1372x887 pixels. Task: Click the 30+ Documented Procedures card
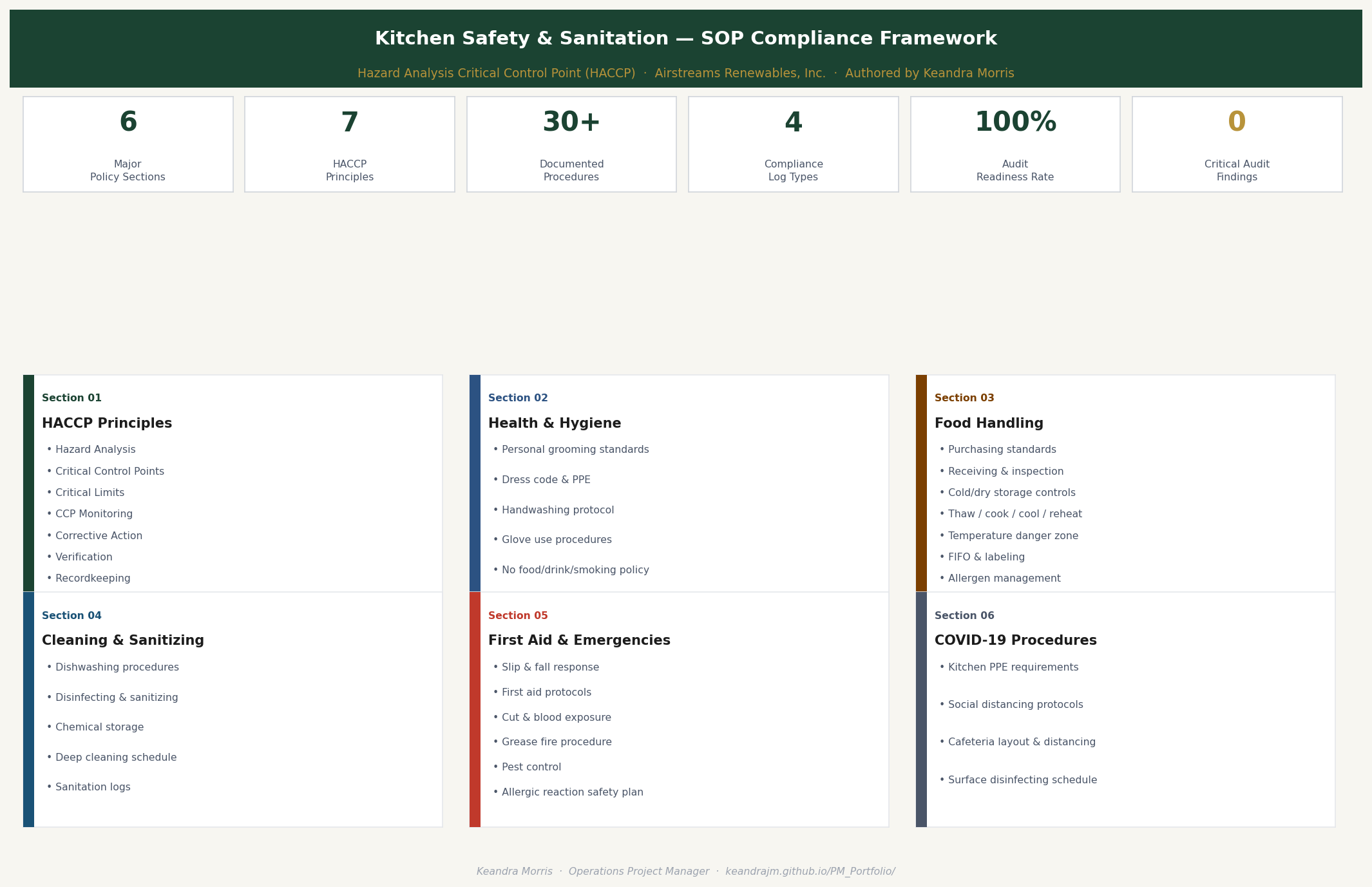(571, 143)
